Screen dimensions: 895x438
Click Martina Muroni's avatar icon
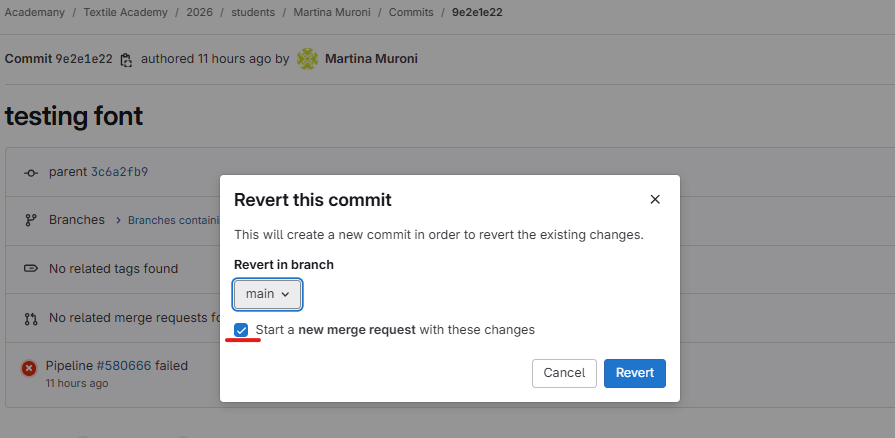307,59
